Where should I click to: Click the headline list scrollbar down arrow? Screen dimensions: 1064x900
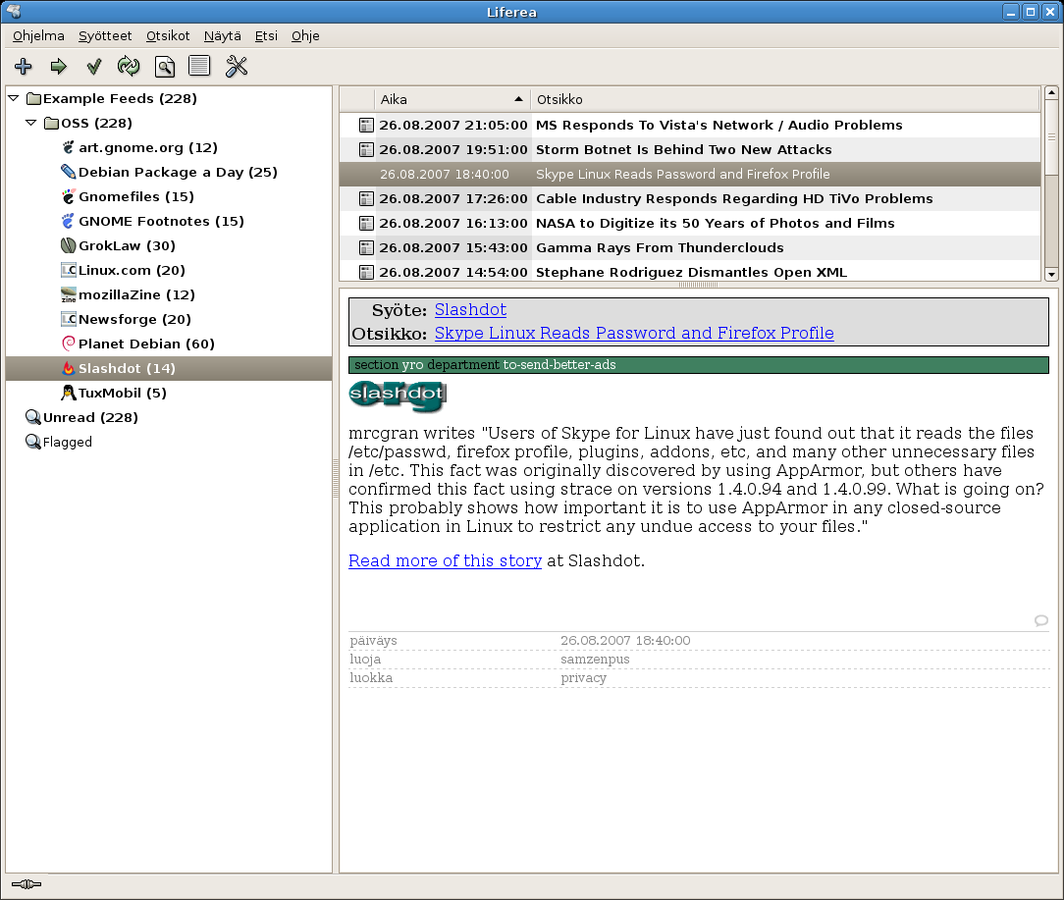[x=1051, y=274]
